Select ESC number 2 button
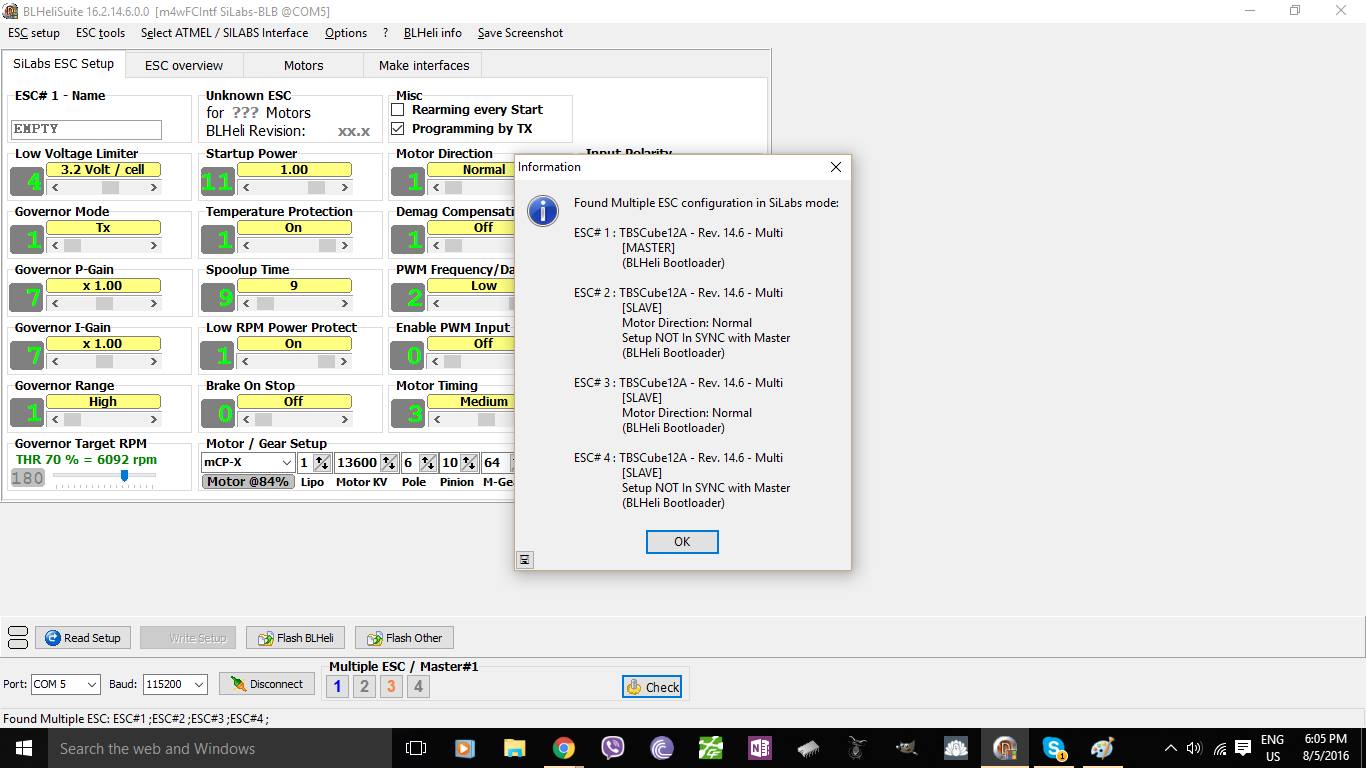 tap(365, 686)
